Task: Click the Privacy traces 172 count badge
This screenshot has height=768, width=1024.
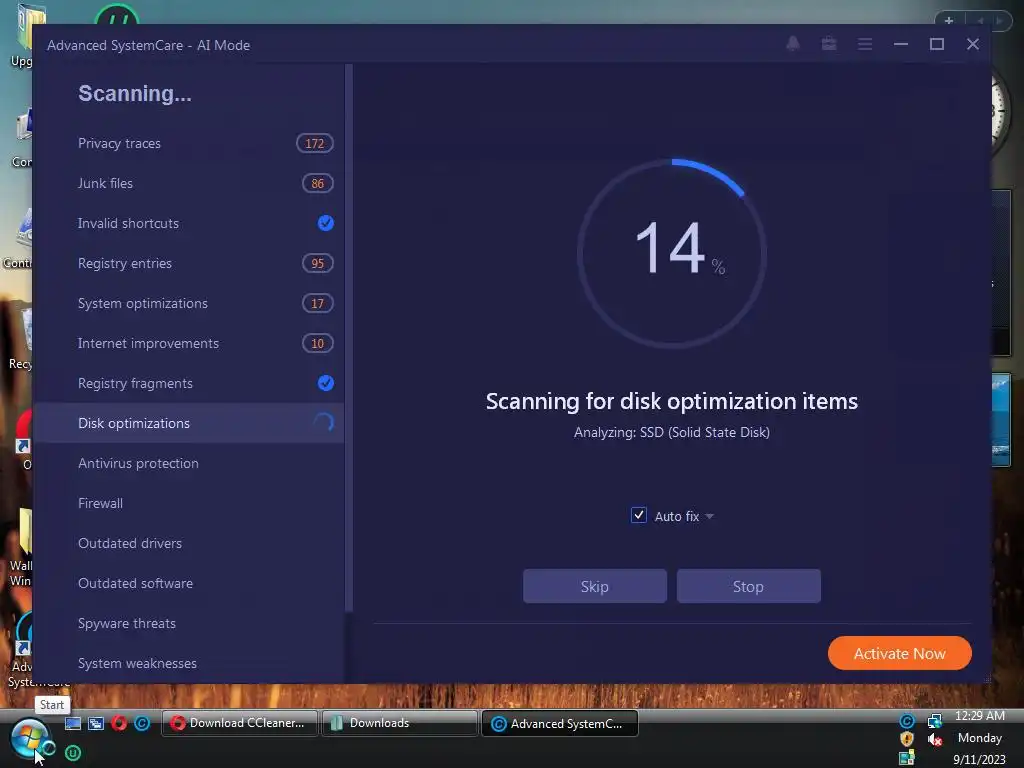Action: click(315, 144)
